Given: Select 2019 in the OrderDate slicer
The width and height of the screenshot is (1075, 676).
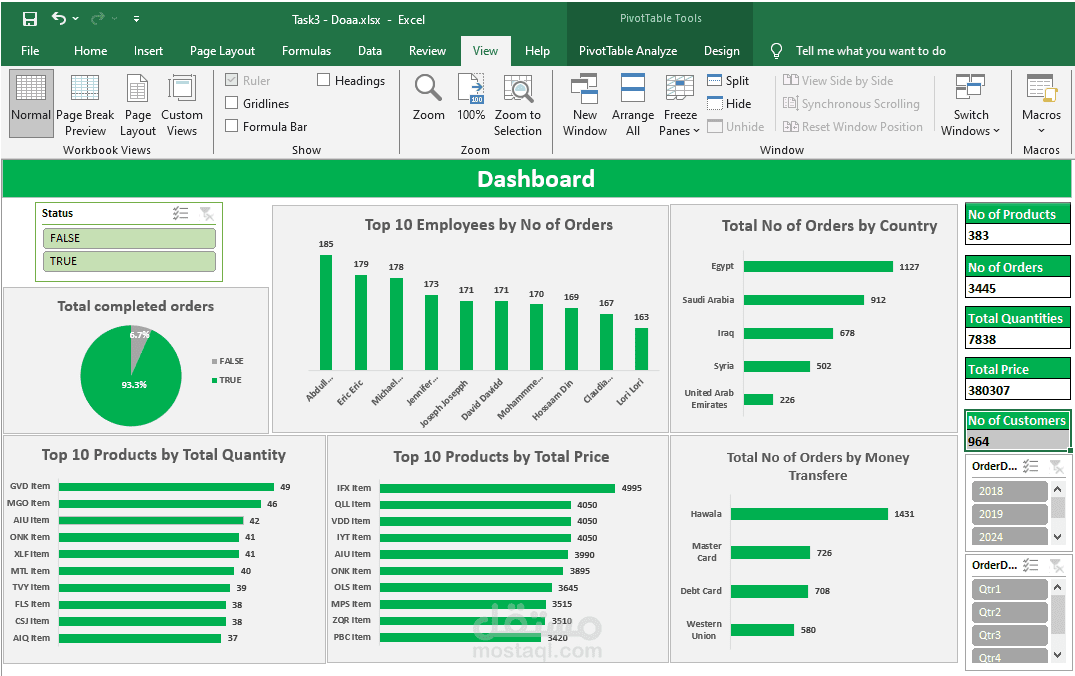Looking at the screenshot, I should point(1009,513).
